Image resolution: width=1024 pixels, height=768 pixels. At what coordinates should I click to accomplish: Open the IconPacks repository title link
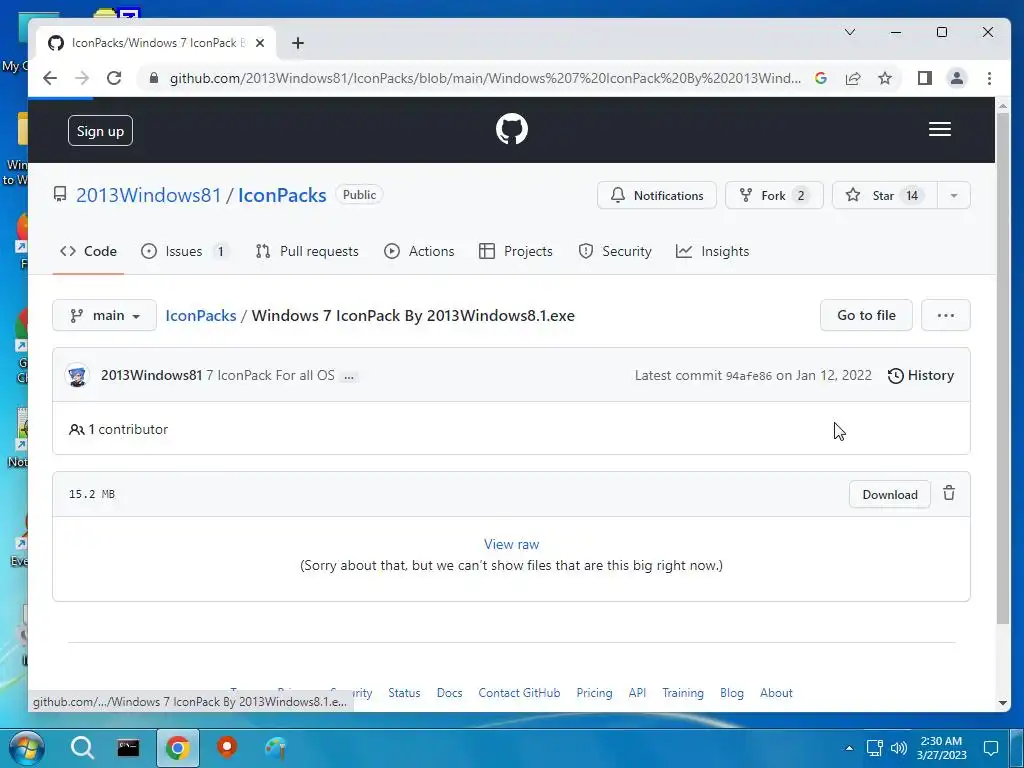click(282, 195)
